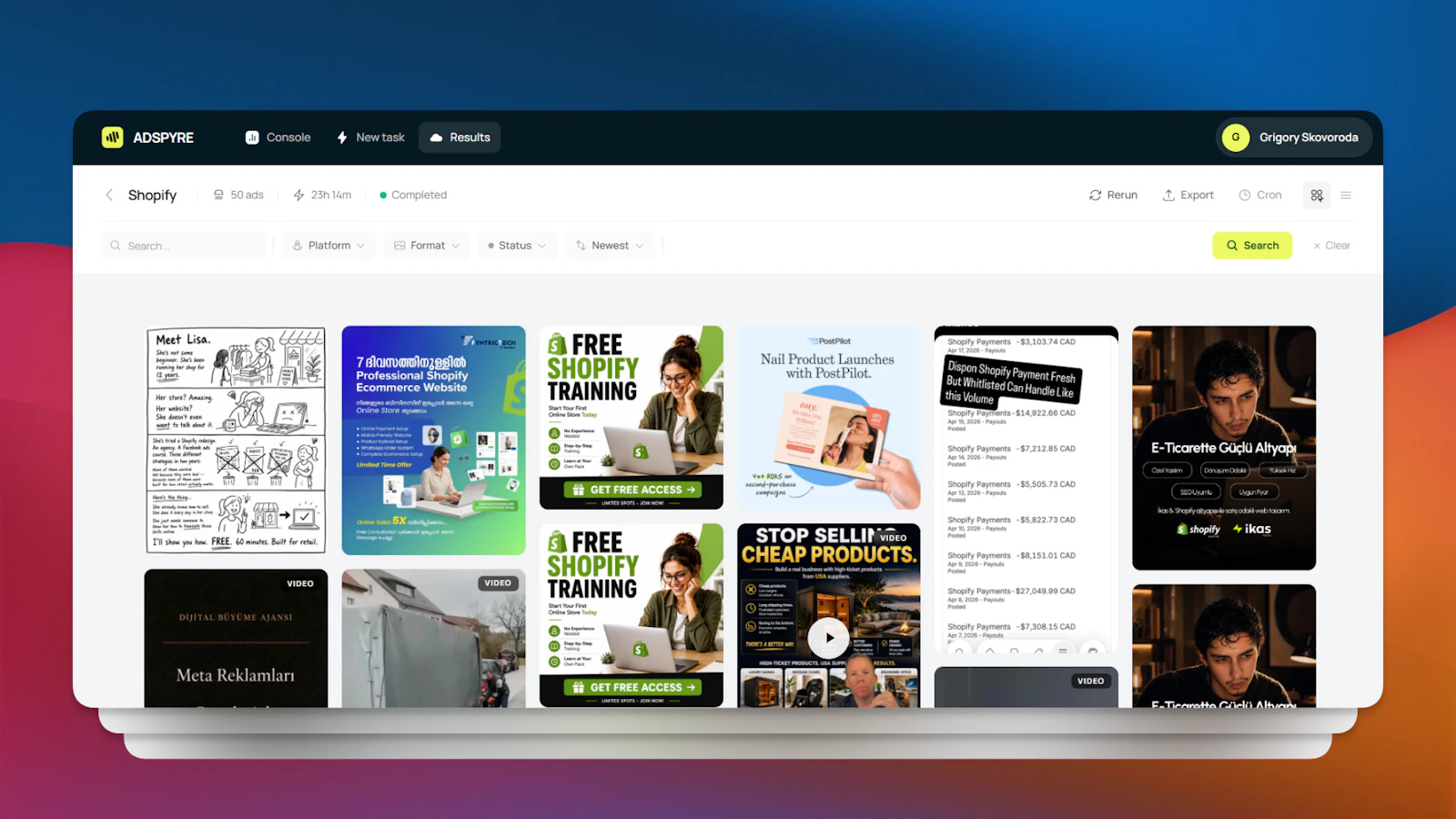The width and height of the screenshot is (1456, 819).
Task: Expand the Format filter dropdown
Action: click(427, 246)
